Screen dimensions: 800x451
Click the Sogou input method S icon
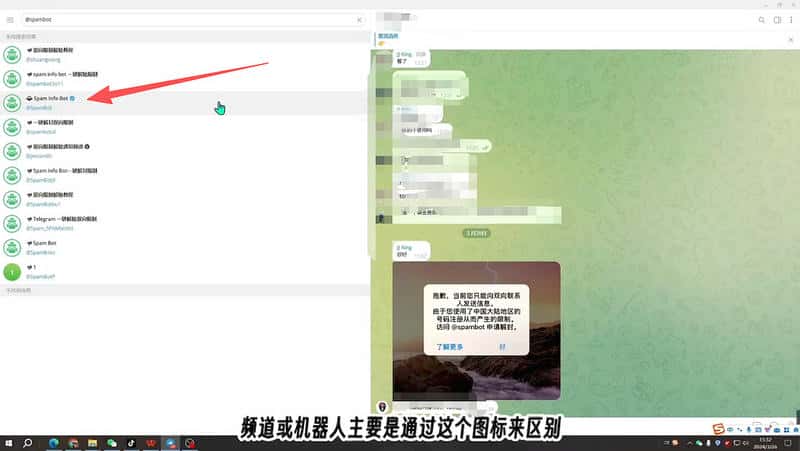coord(718,430)
